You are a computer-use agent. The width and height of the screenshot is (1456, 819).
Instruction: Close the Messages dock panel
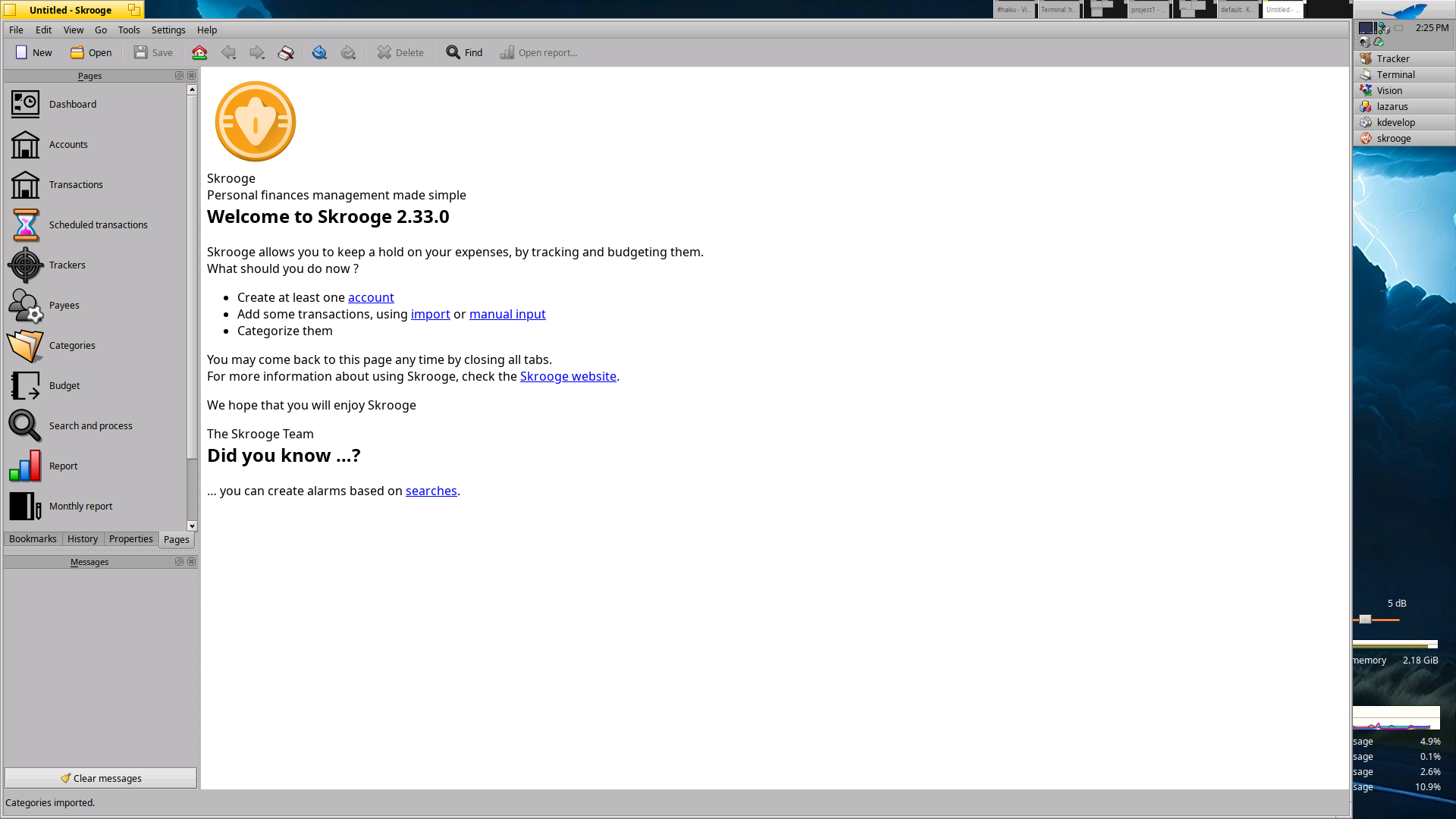click(x=191, y=562)
